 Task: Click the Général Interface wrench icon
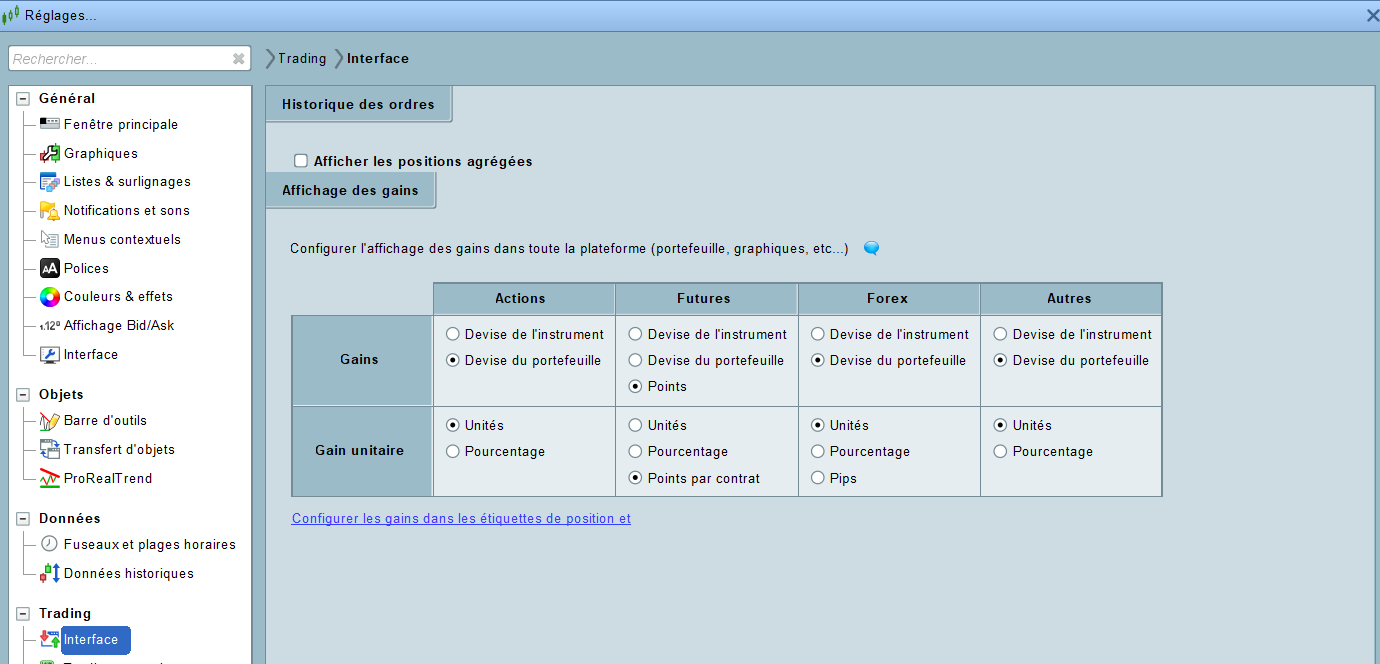[x=49, y=355]
